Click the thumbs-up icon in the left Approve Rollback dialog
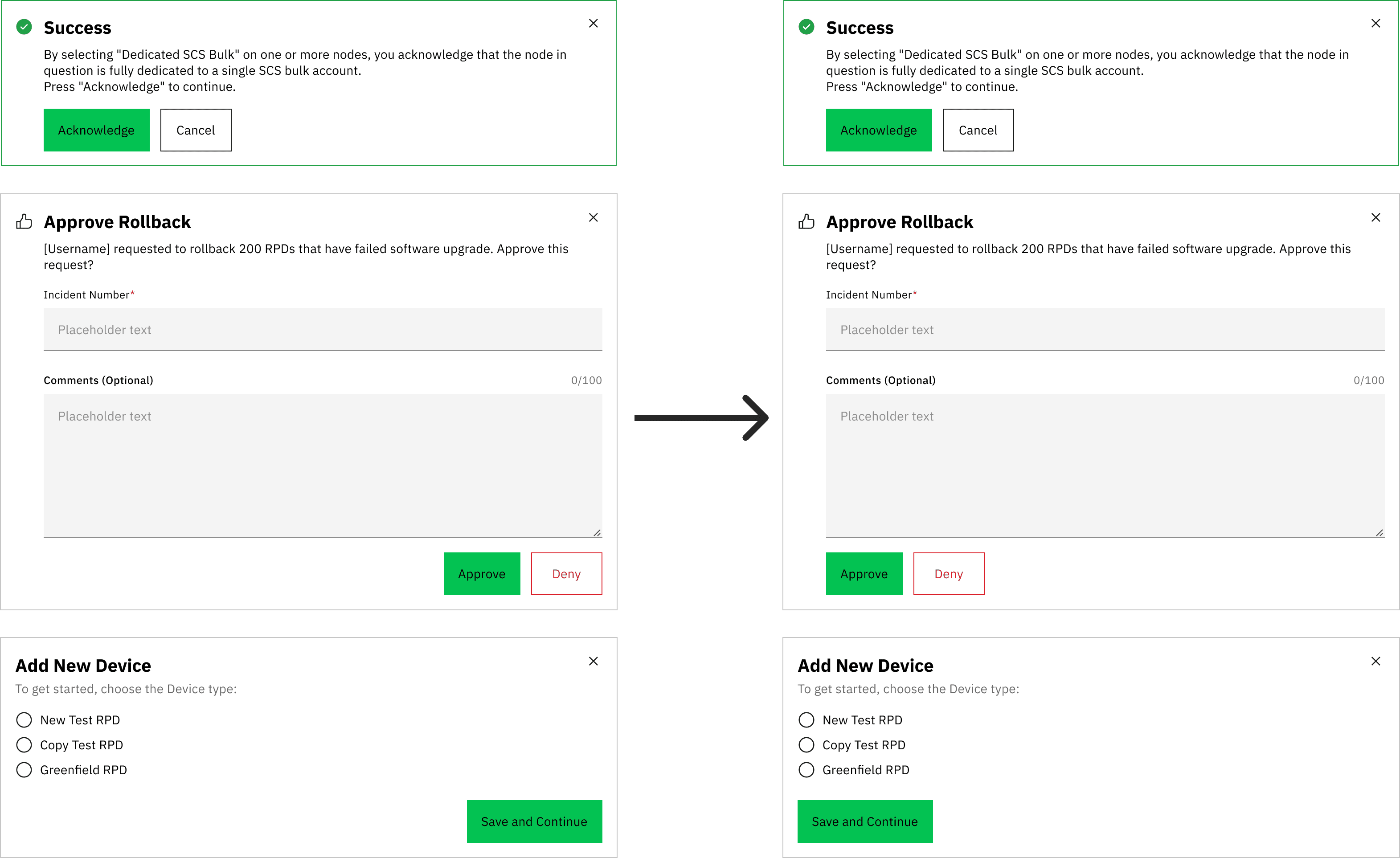Image resolution: width=1400 pixels, height=858 pixels. click(24, 221)
